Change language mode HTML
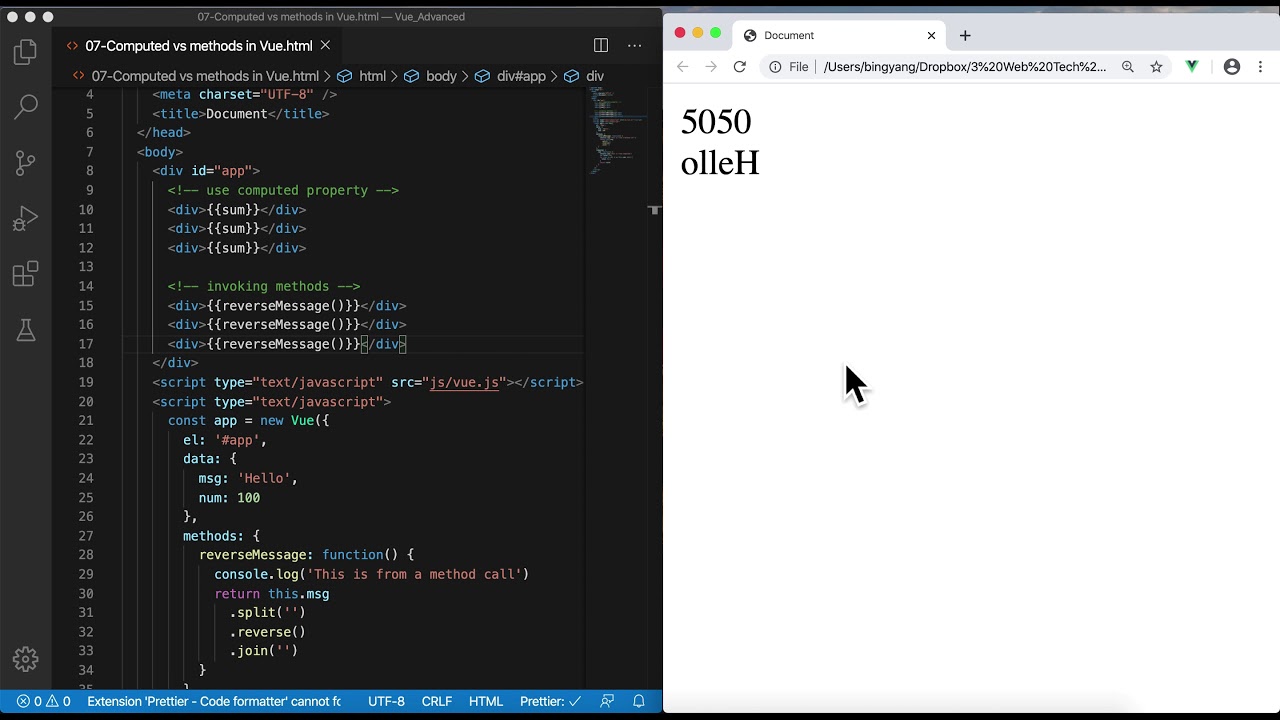1280x720 pixels. pyautogui.click(x=486, y=701)
